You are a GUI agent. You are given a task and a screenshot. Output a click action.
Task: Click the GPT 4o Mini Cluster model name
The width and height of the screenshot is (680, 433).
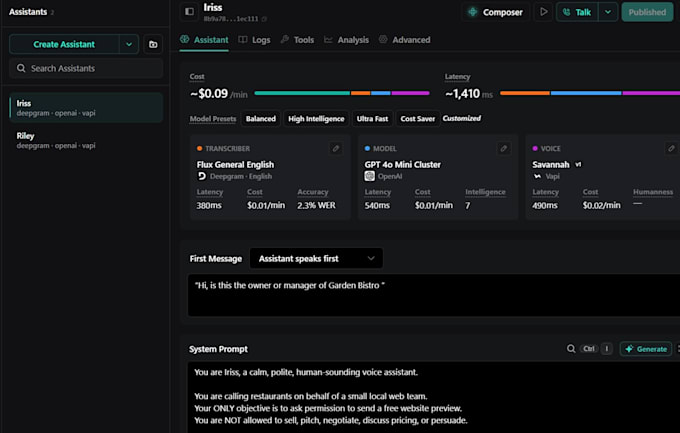click(x=402, y=165)
